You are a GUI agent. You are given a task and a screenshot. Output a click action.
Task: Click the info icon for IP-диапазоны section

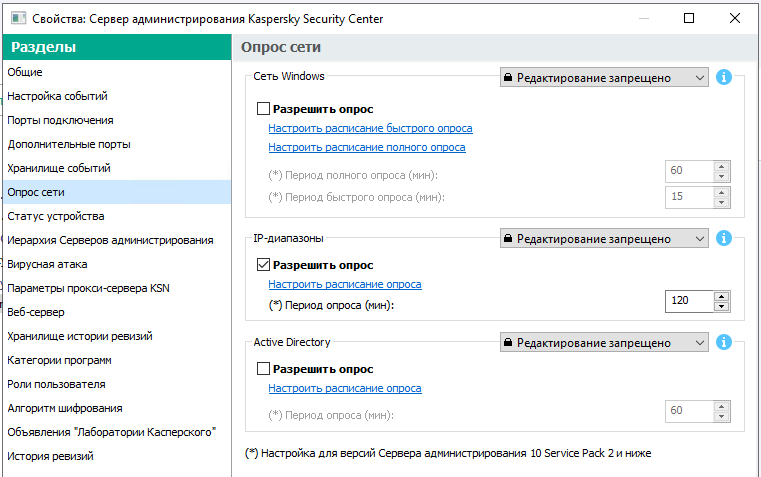pyautogui.click(x=725, y=238)
